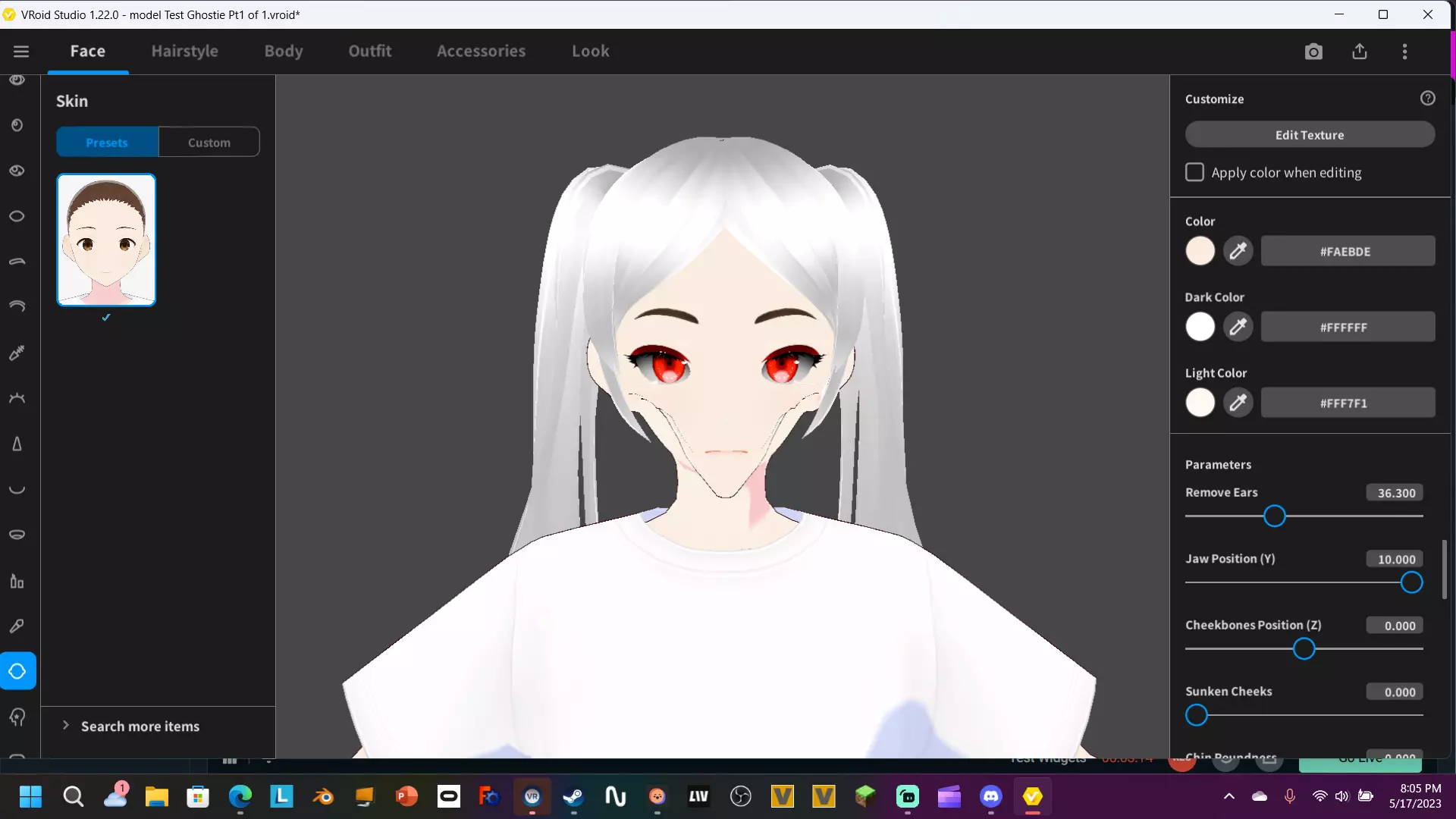Open the Customize help question-mark icon

(x=1428, y=99)
